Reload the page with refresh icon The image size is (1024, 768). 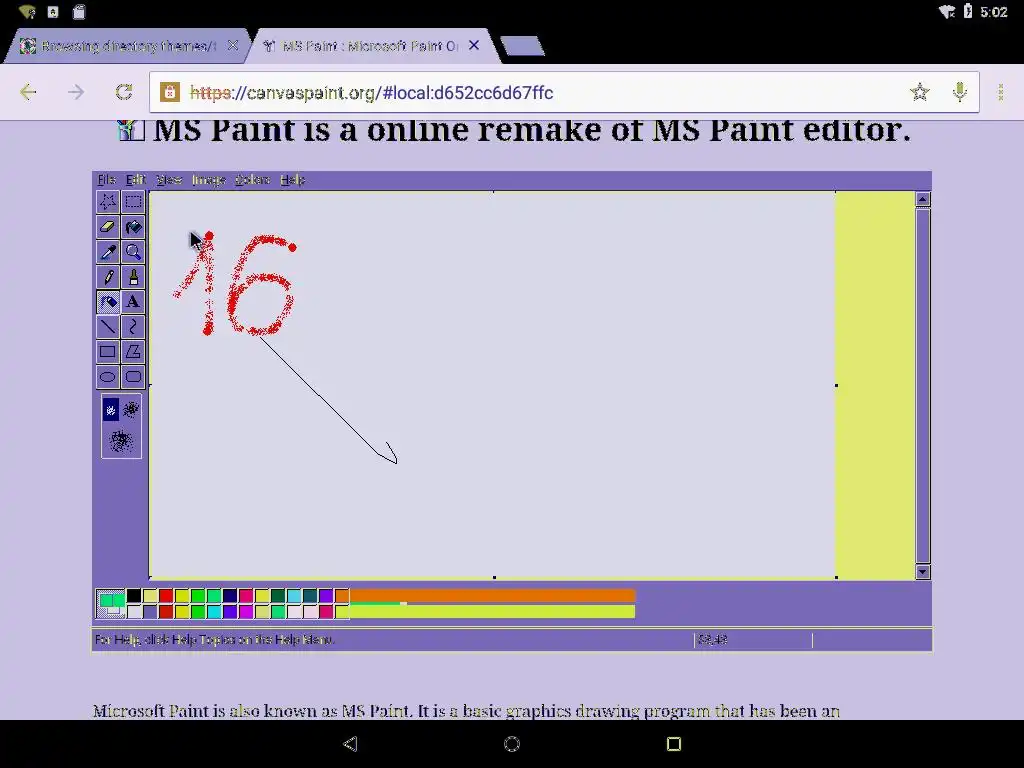click(123, 92)
